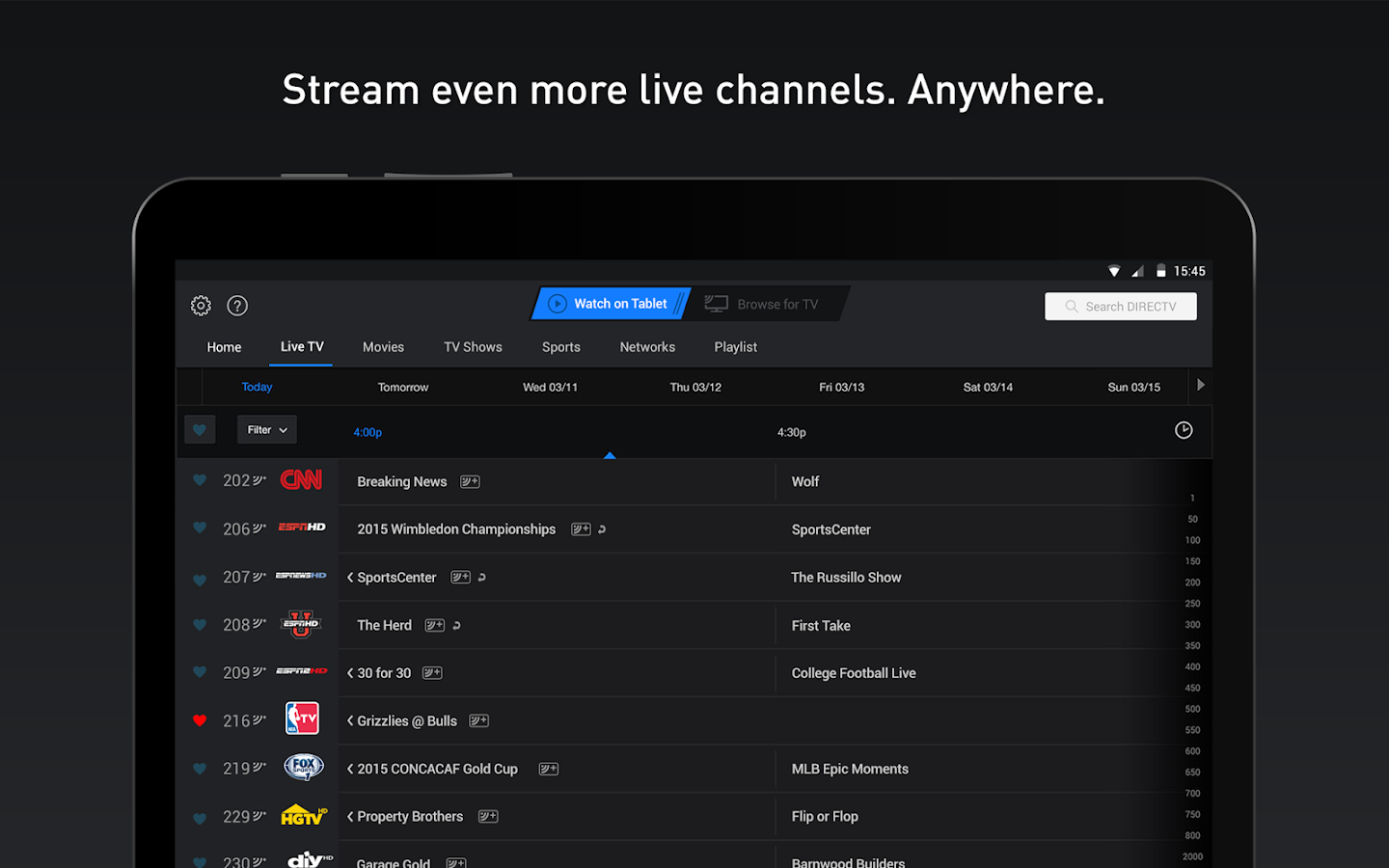
Task: Open MLB Epic Moments listing
Action: coord(850,769)
